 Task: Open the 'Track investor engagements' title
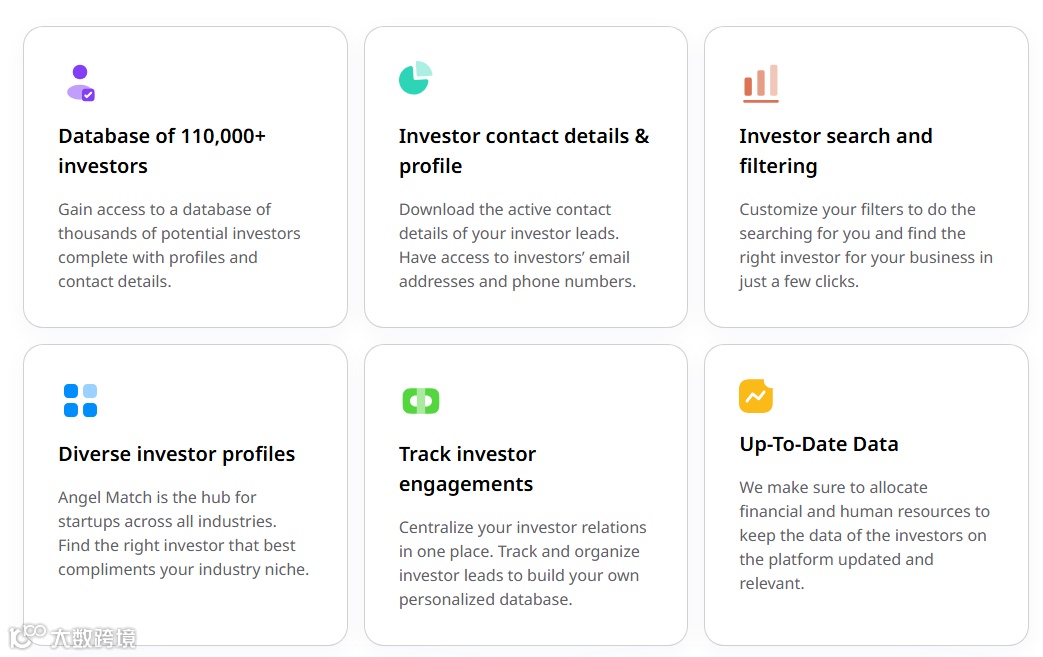pyautogui.click(x=467, y=469)
